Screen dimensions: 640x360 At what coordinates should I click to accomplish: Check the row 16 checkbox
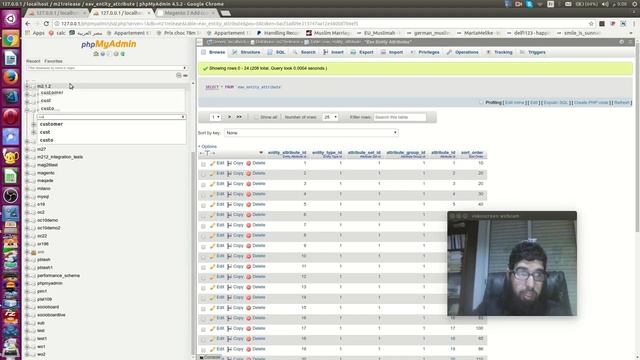(203, 319)
